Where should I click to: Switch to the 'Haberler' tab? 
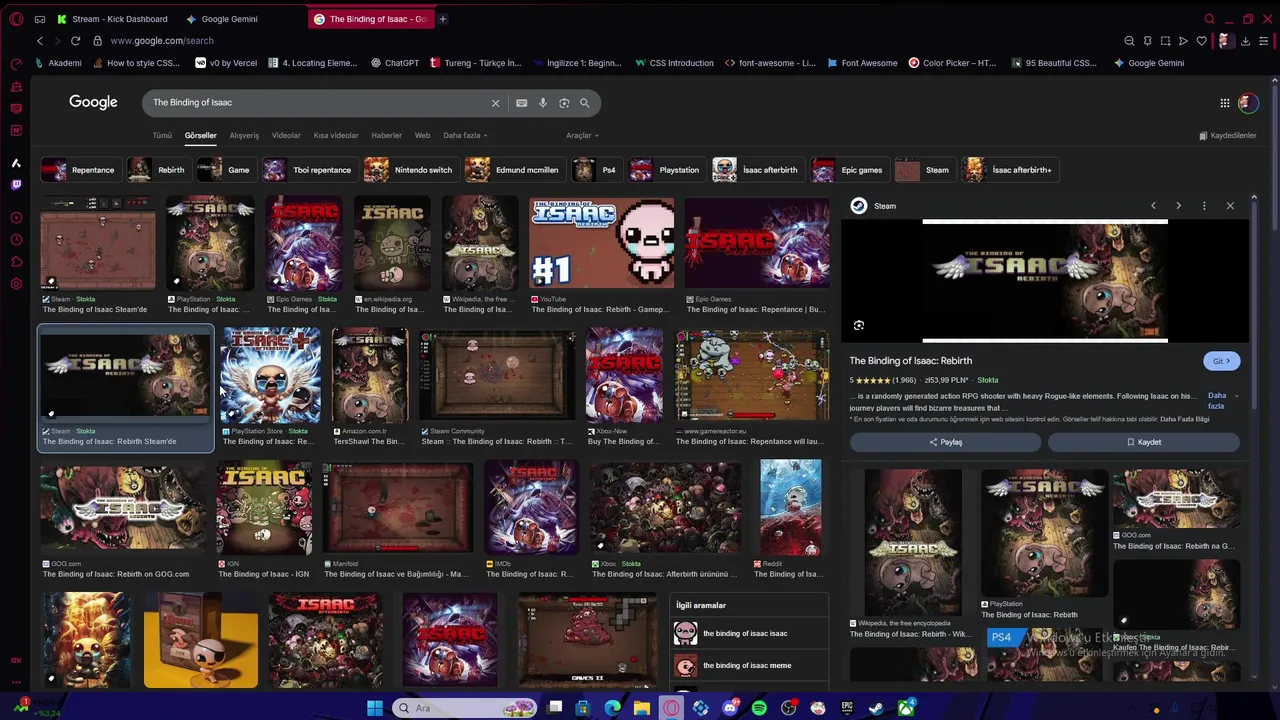(387, 136)
